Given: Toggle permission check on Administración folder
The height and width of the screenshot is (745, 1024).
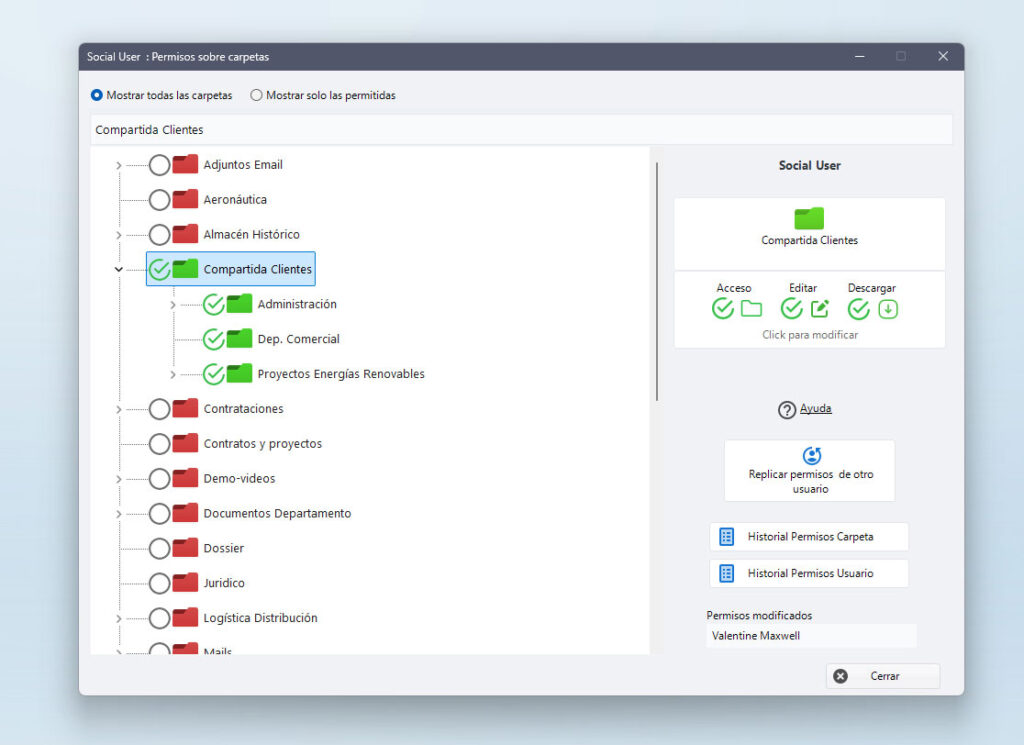Looking at the screenshot, I should click(213, 304).
